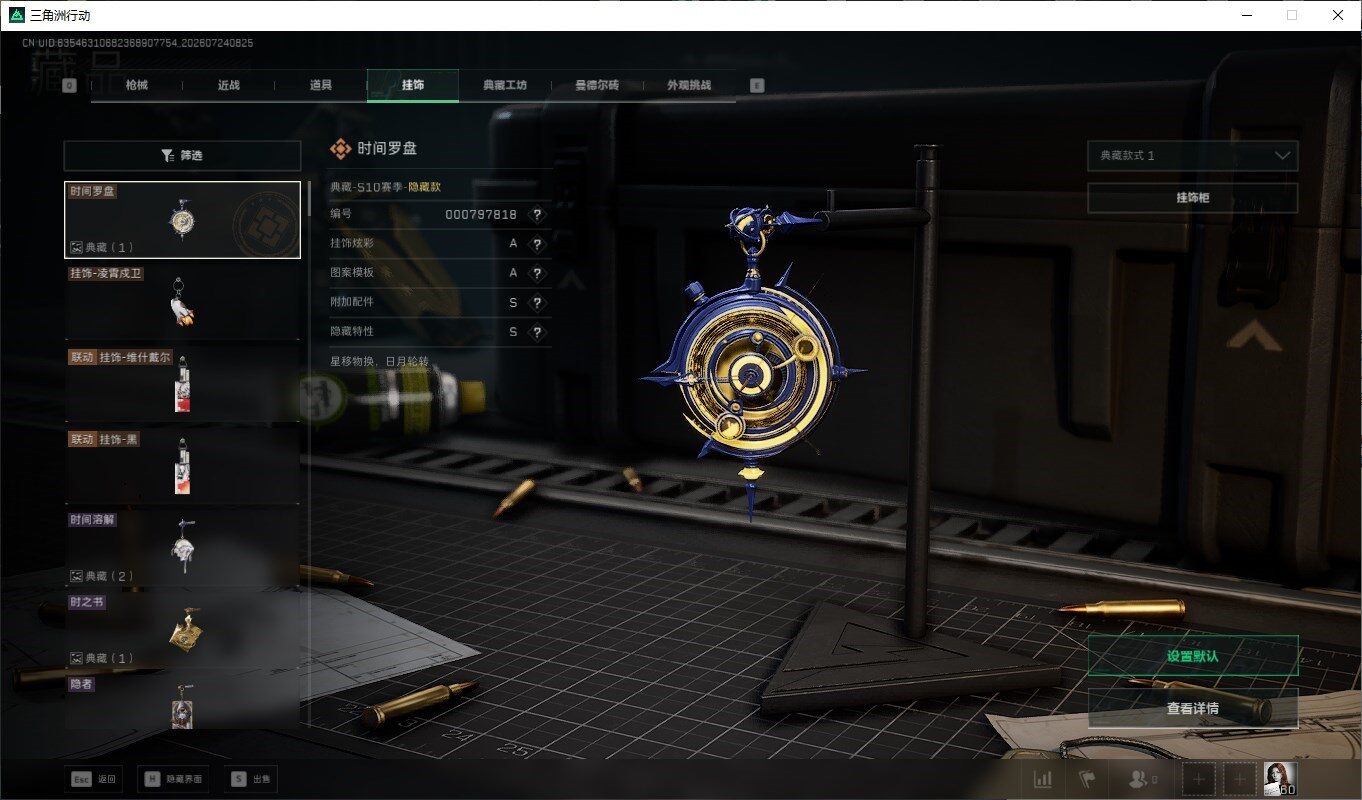Open the 枪械 tab
1362x800 pixels.
click(x=137, y=85)
